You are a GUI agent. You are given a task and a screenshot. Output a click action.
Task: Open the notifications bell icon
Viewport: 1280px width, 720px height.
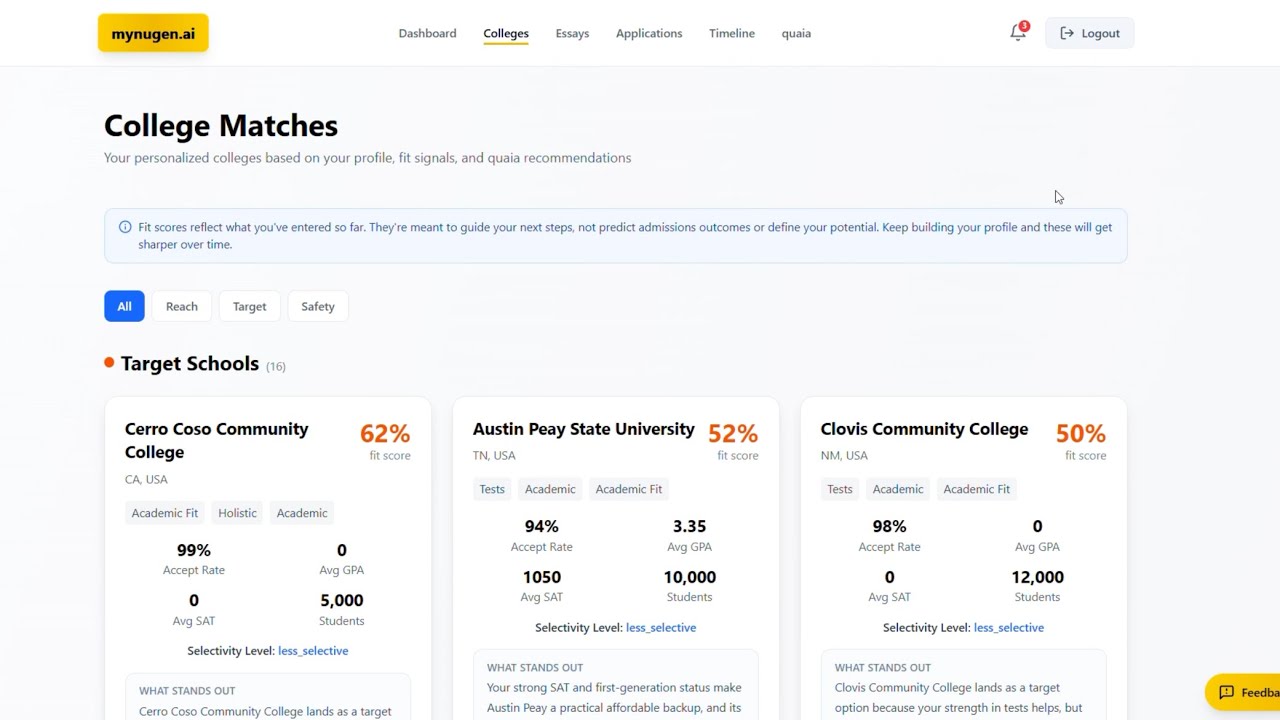1018,33
